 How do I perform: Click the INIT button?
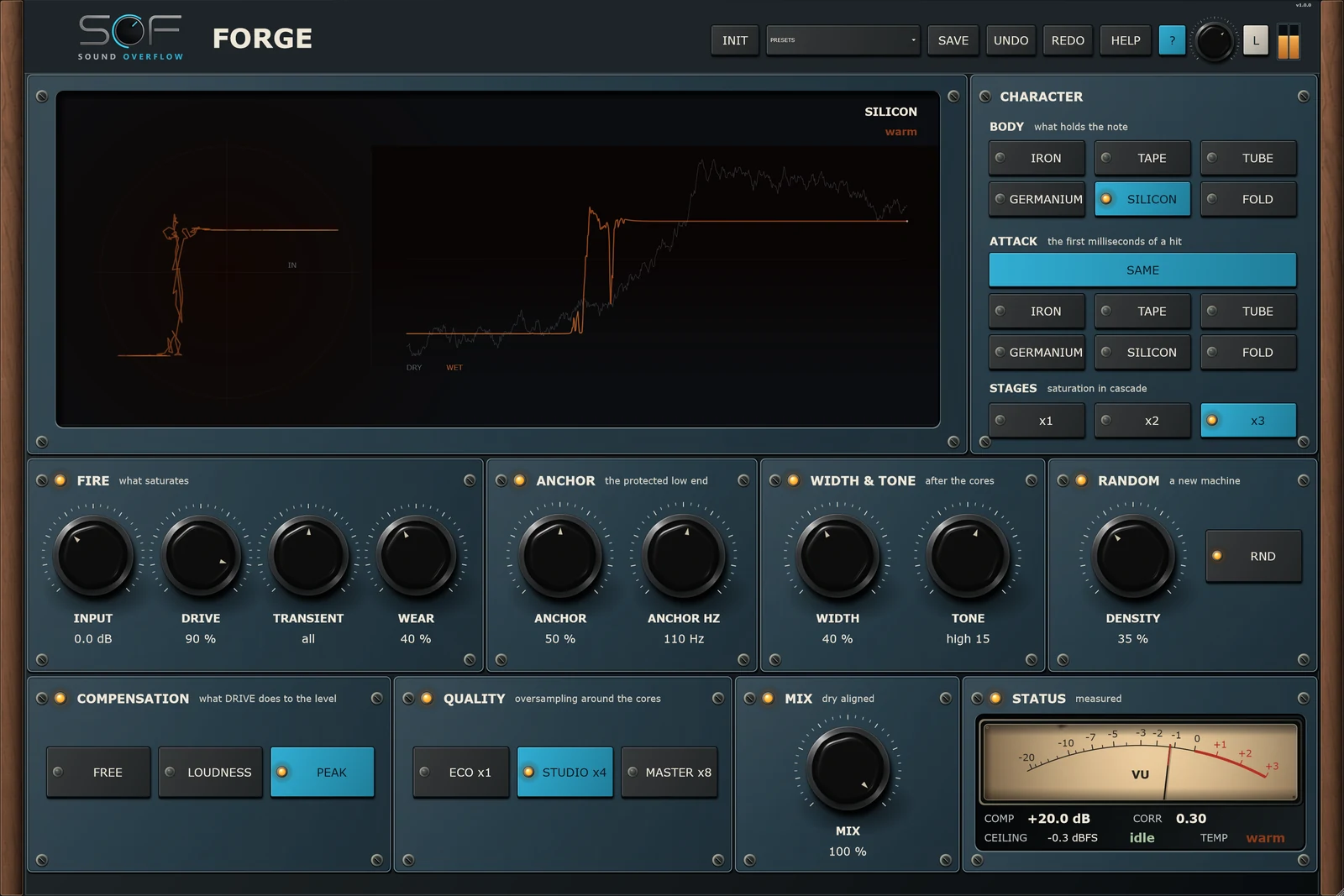coord(735,40)
